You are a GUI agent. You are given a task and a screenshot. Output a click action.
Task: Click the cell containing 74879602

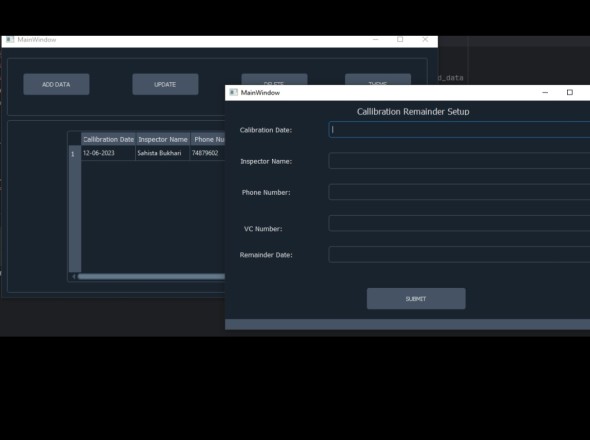pyautogui.click(x=208, y=153)
